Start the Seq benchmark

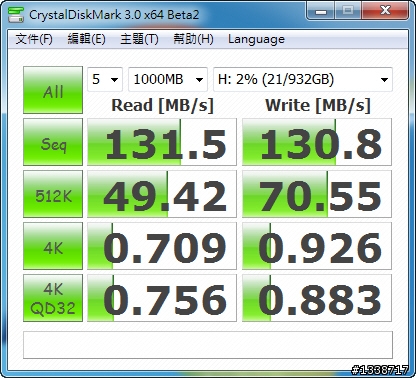point(53,142)
